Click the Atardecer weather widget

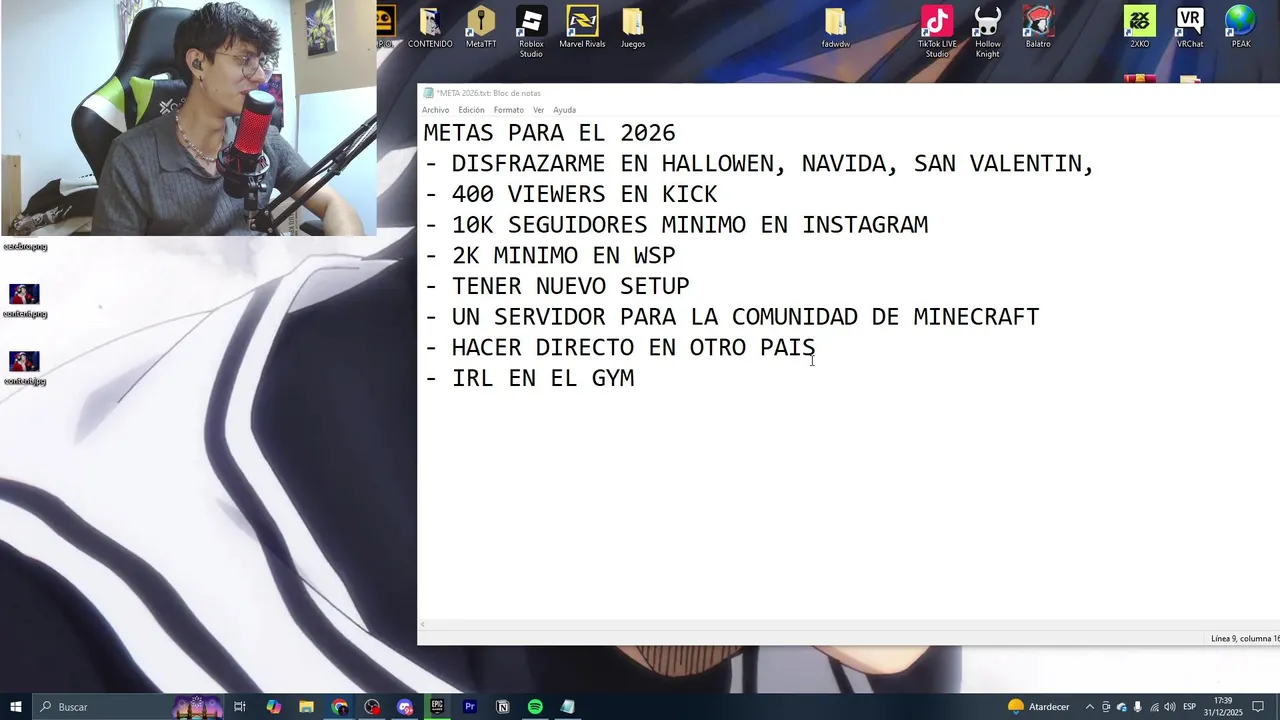coord(1038,707)
